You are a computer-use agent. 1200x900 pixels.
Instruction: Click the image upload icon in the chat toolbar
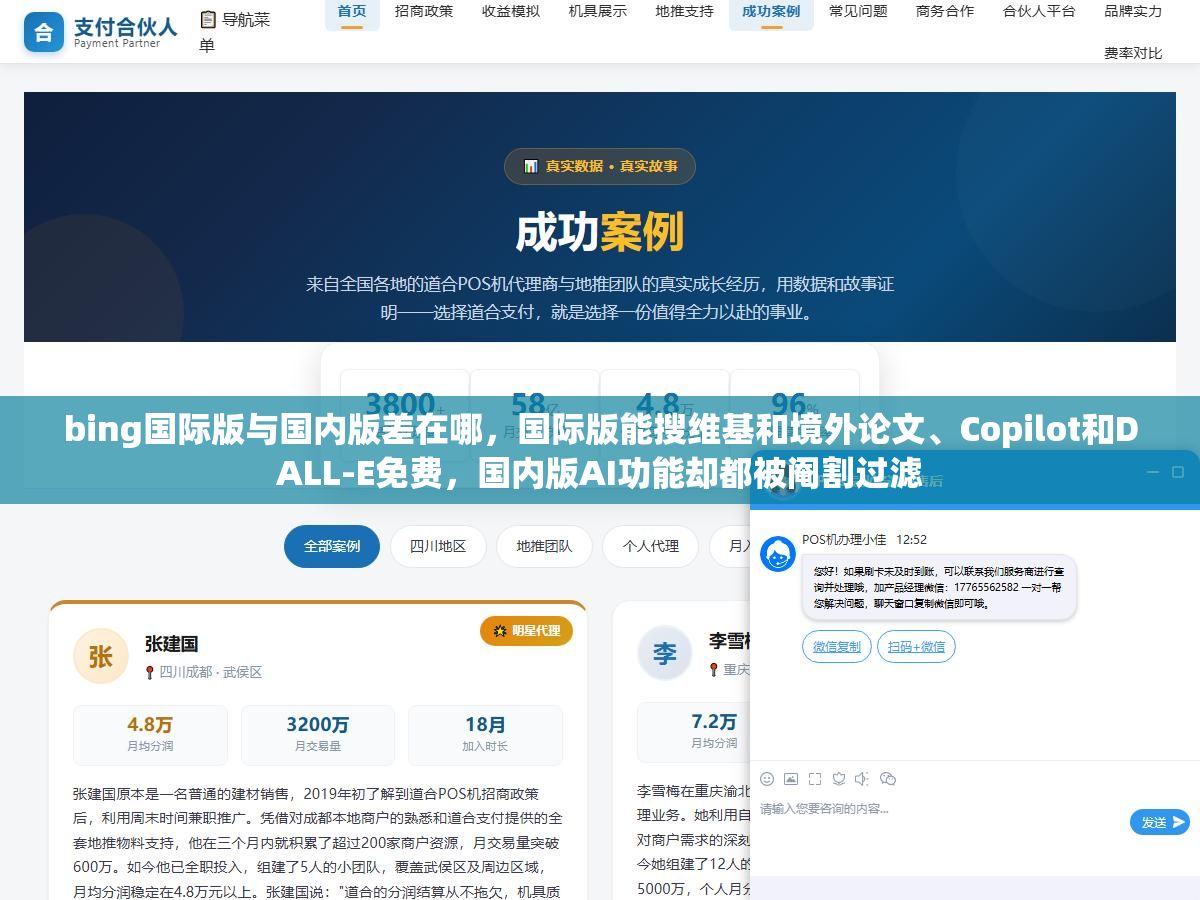pyautogui.click(x=791, y=778)
